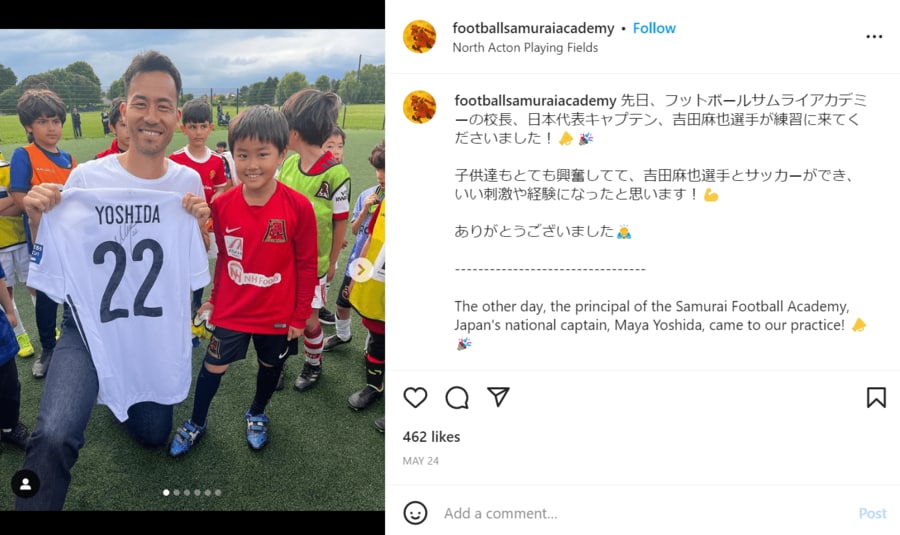Share the post with the paper plane icon
This screenshot has width=900, height=535.
click(x=498, y=397)
